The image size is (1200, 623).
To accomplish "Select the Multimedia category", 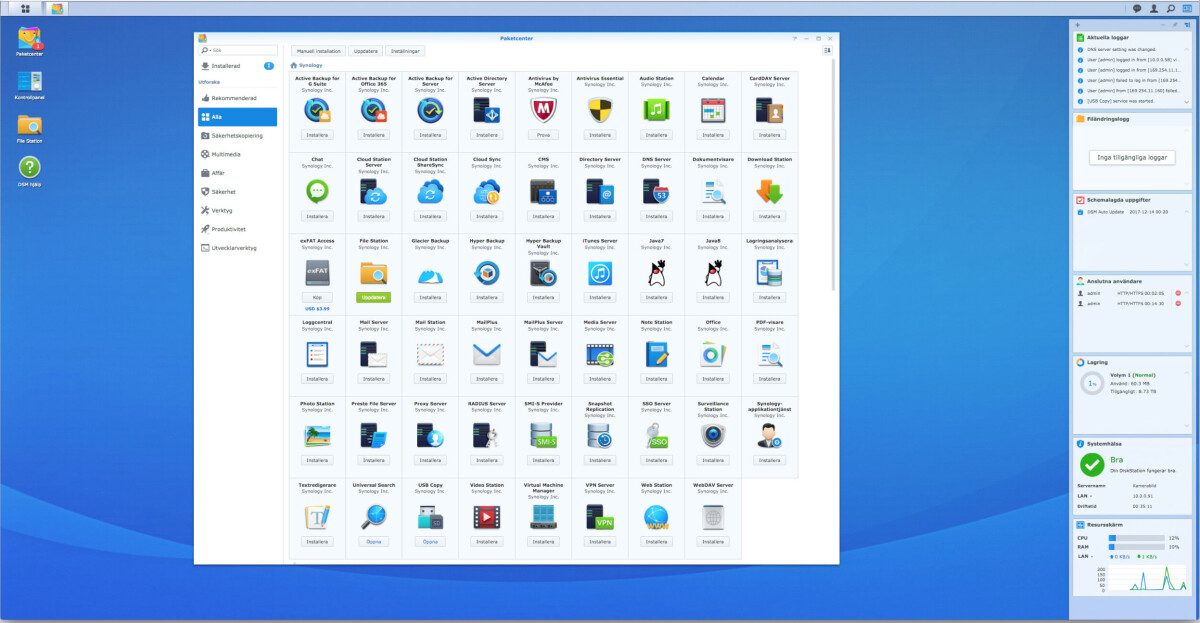I will click(x=238, y=154).
